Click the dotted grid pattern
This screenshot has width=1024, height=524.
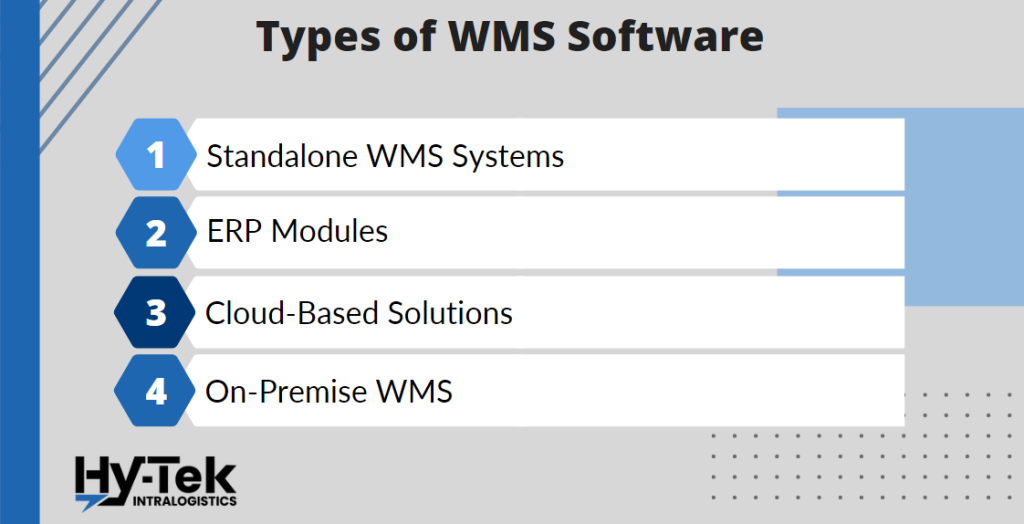860,472
